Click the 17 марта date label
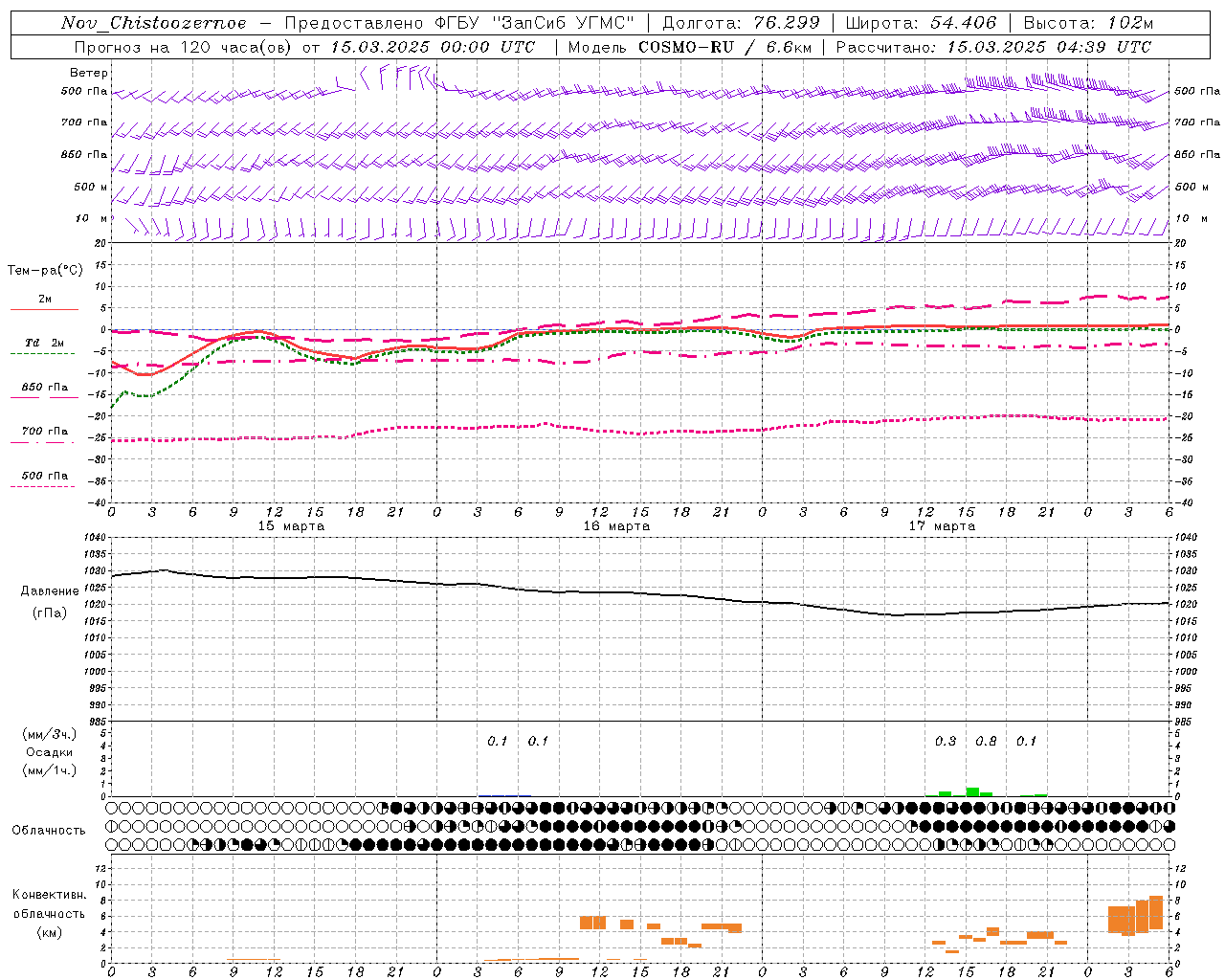 942,525
